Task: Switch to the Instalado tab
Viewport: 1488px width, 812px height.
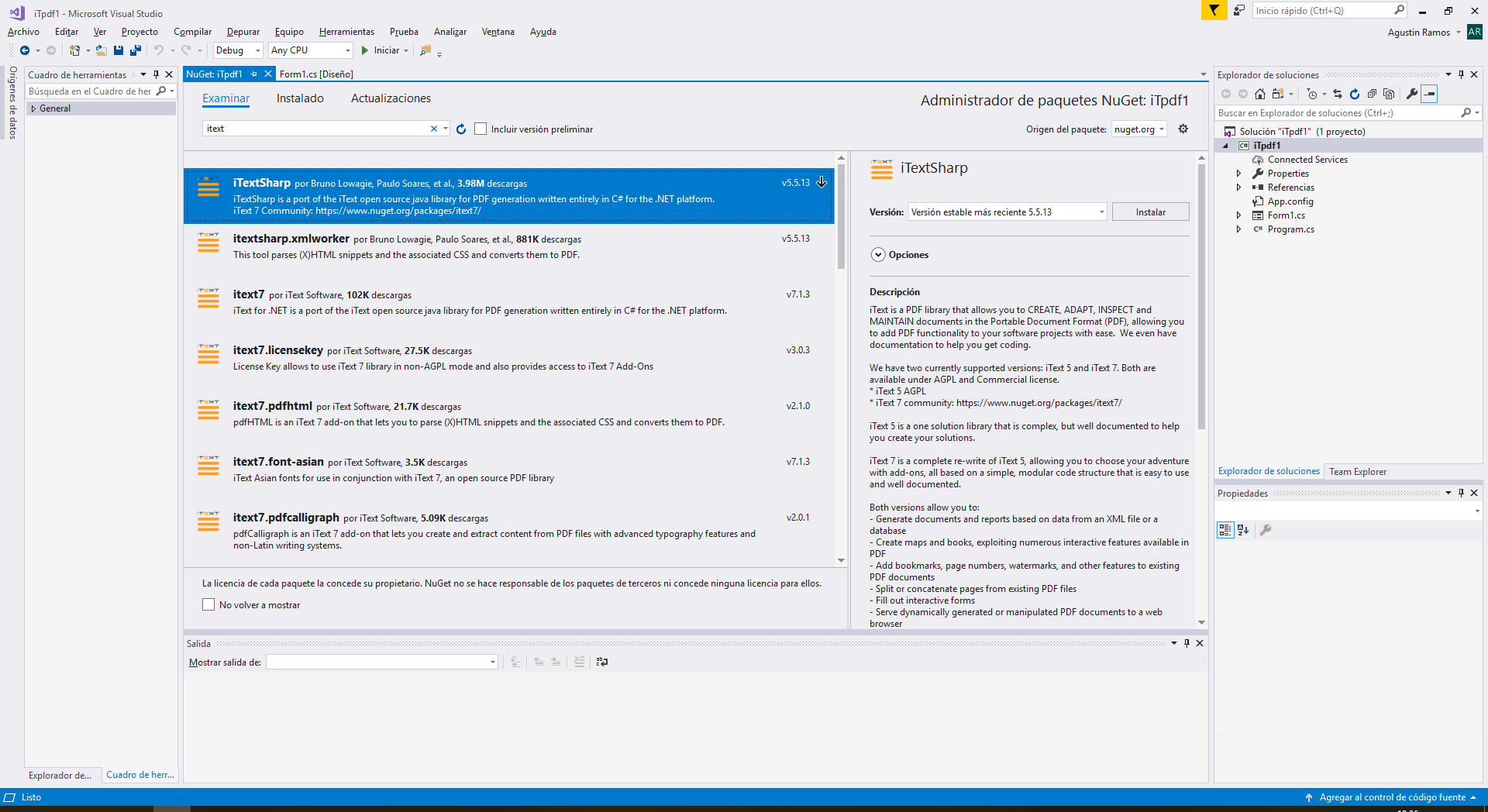Action: click(300, 98)
